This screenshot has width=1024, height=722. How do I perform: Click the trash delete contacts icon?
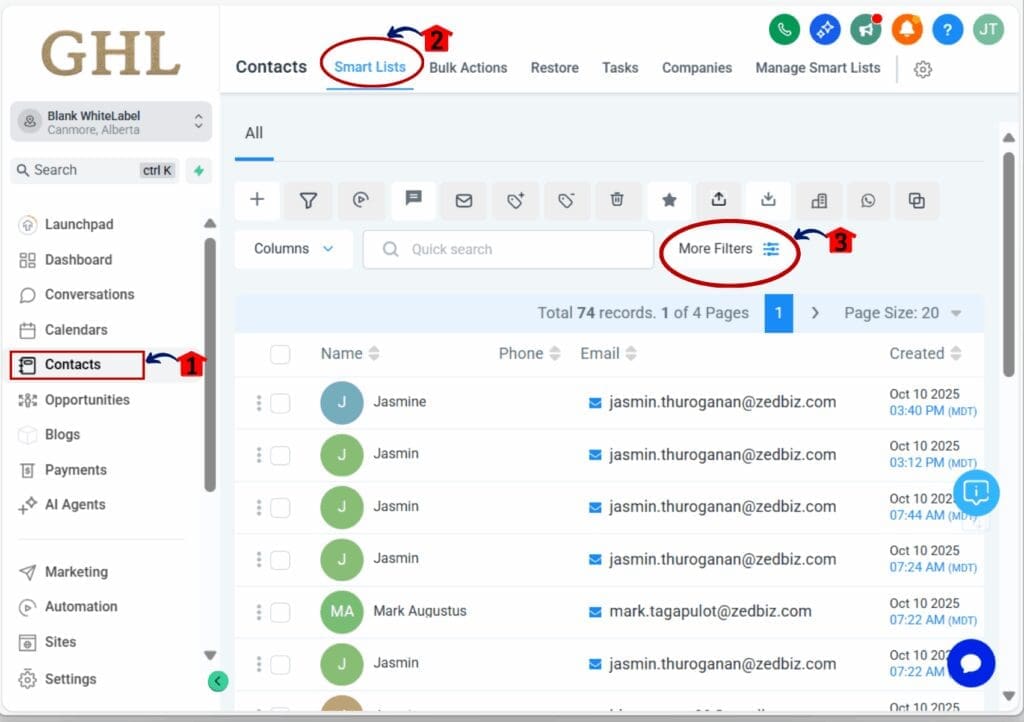click(618, 200)
